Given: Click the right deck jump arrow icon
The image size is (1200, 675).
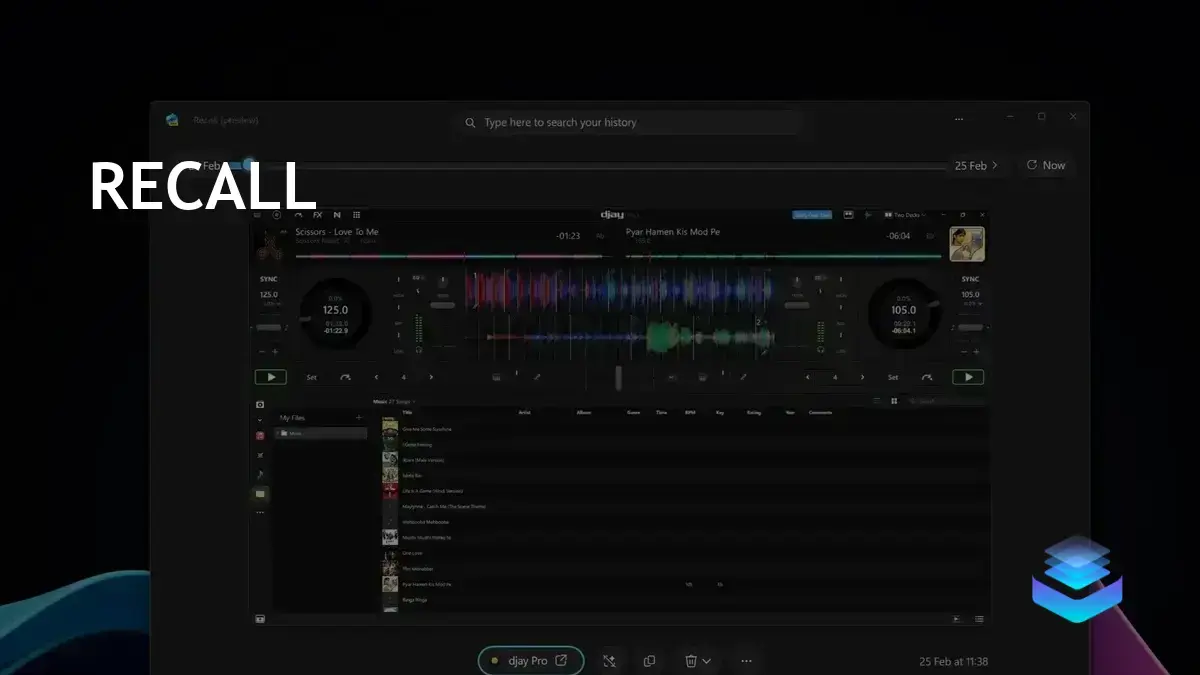Looking at the screenshot, I should [927, 377].
